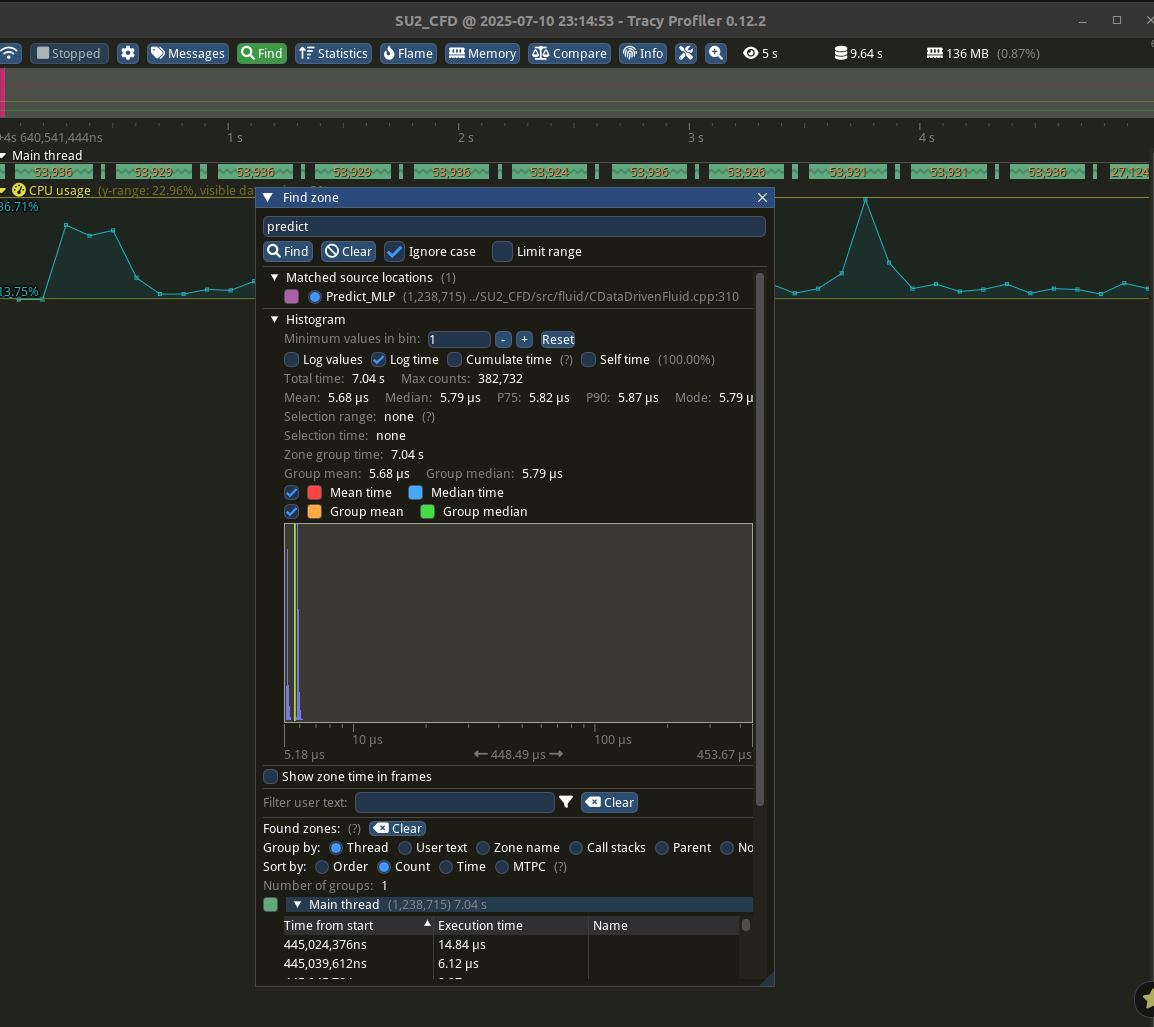Enable Self time checkbox
The height and width of the screenshot is (1027, 1154).
pyautogui.click(x=588, y=359)
